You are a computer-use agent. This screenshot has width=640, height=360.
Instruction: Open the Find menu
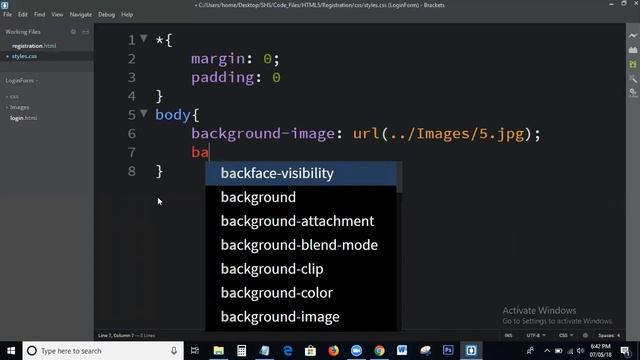click(40, 14)
